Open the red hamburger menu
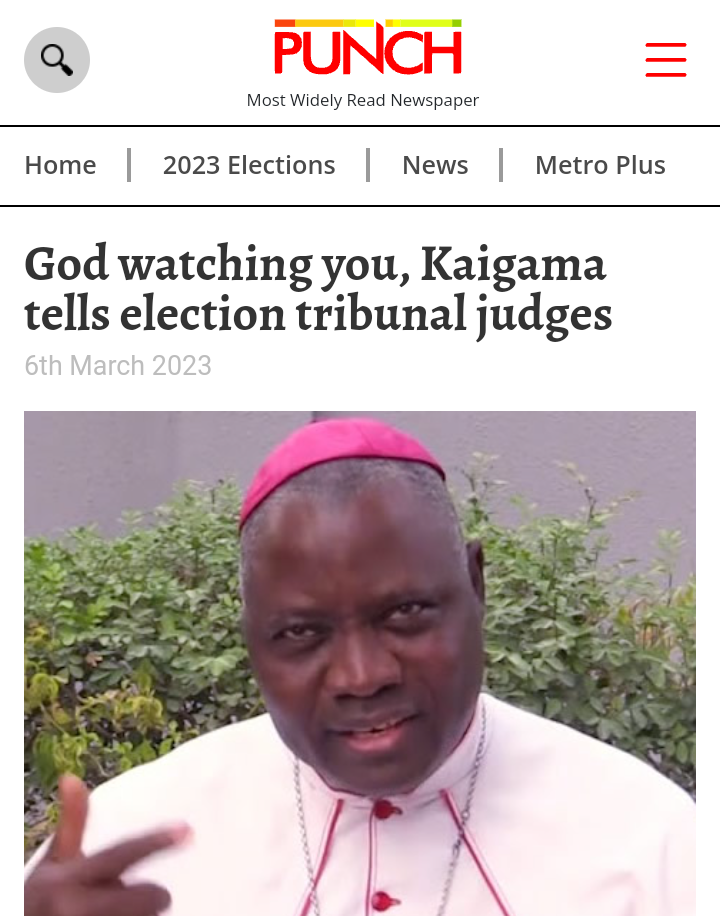Image resolution: width=720 pixels, height=916 pixels. pos(666,60)
